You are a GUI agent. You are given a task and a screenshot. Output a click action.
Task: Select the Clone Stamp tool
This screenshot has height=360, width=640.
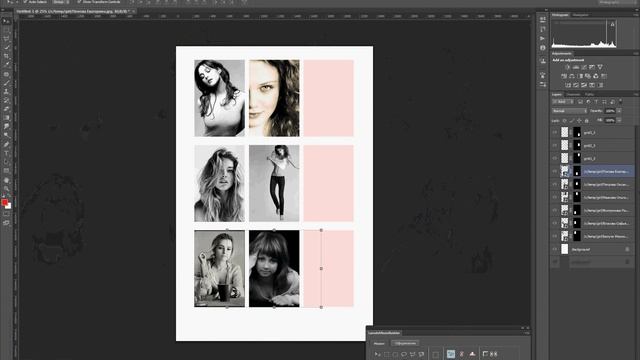point(6,92)
